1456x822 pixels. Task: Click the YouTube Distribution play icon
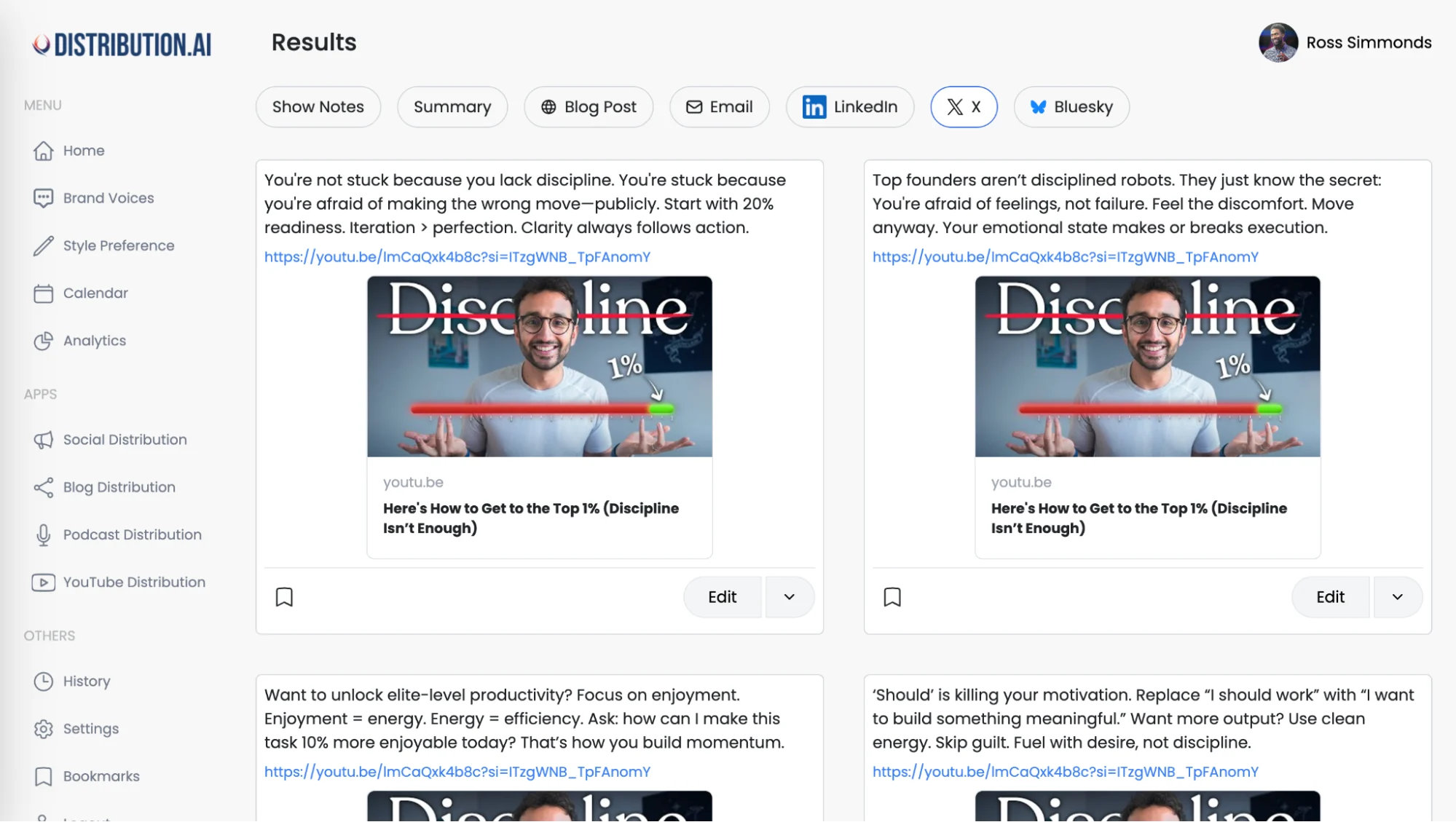pos(43,582)
